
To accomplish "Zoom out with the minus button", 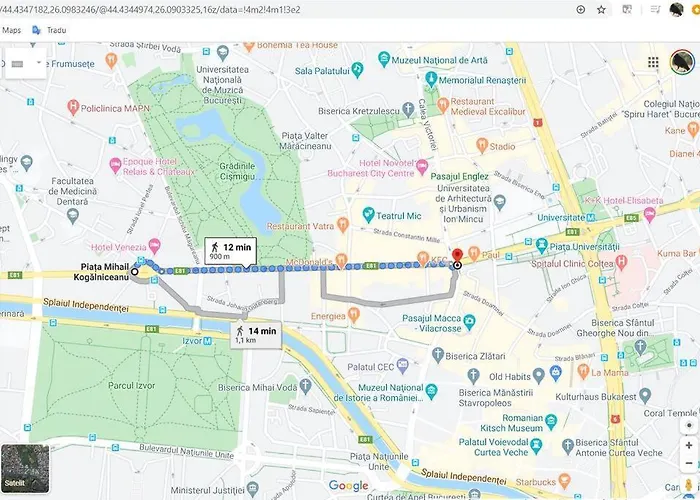I will pos(689,463).
